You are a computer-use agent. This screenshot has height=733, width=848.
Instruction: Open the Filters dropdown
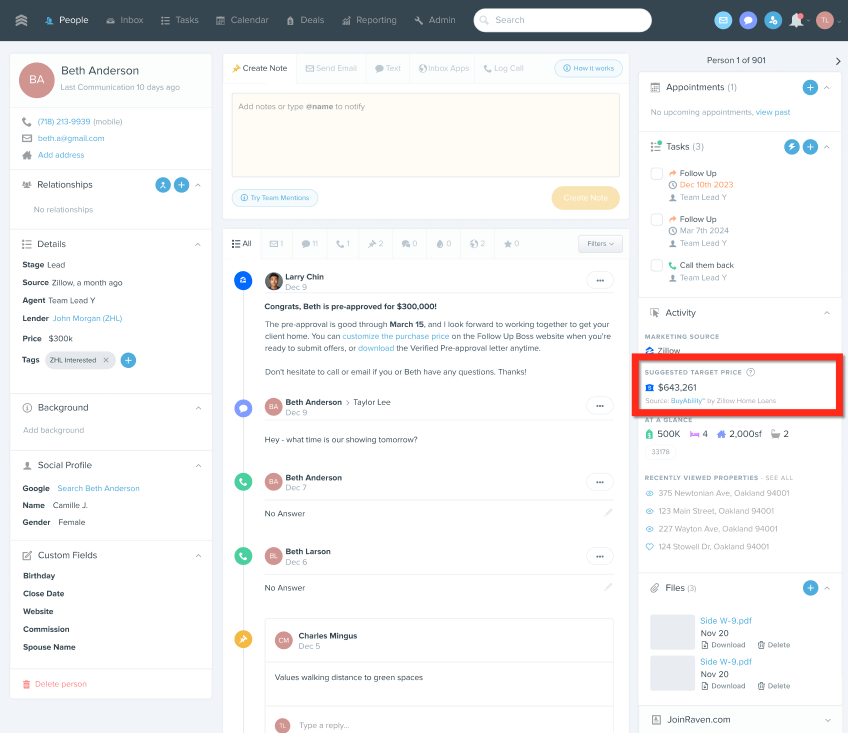(599, 243)
